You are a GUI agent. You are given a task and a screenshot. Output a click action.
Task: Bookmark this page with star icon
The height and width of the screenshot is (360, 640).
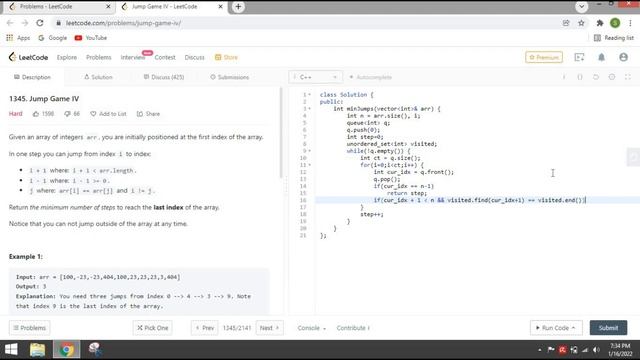point(581,23)
